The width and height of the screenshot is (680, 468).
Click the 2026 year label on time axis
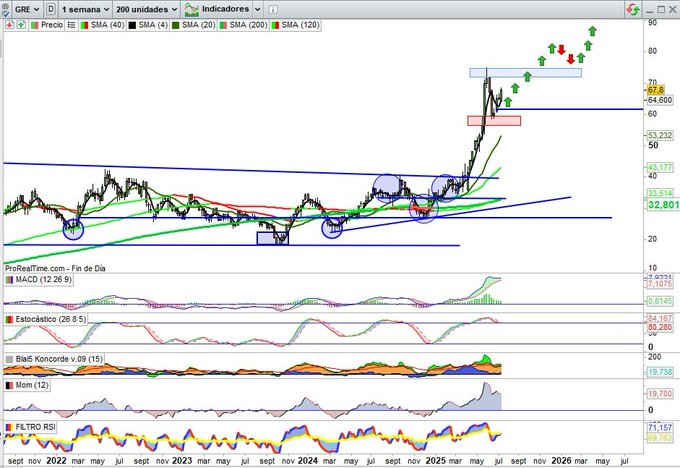[561, 461]
